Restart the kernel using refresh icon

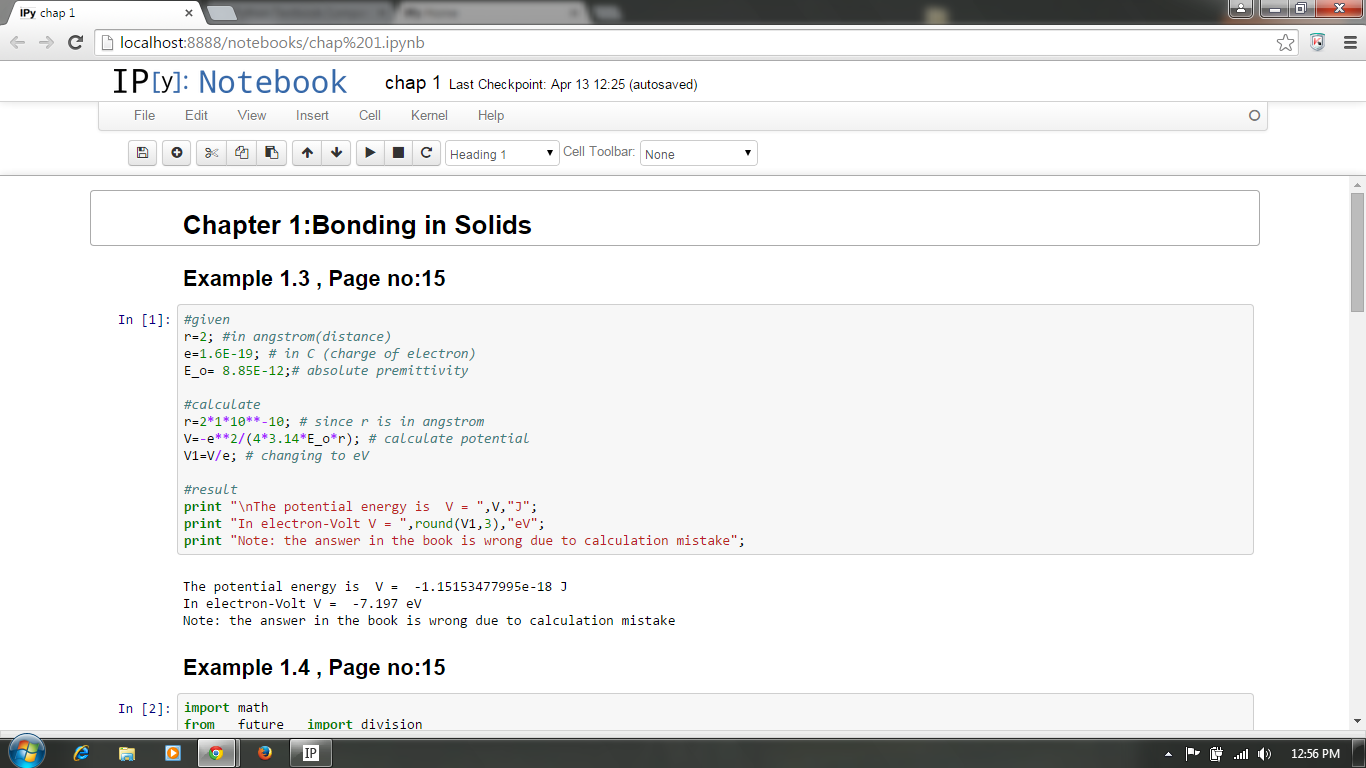426,153
